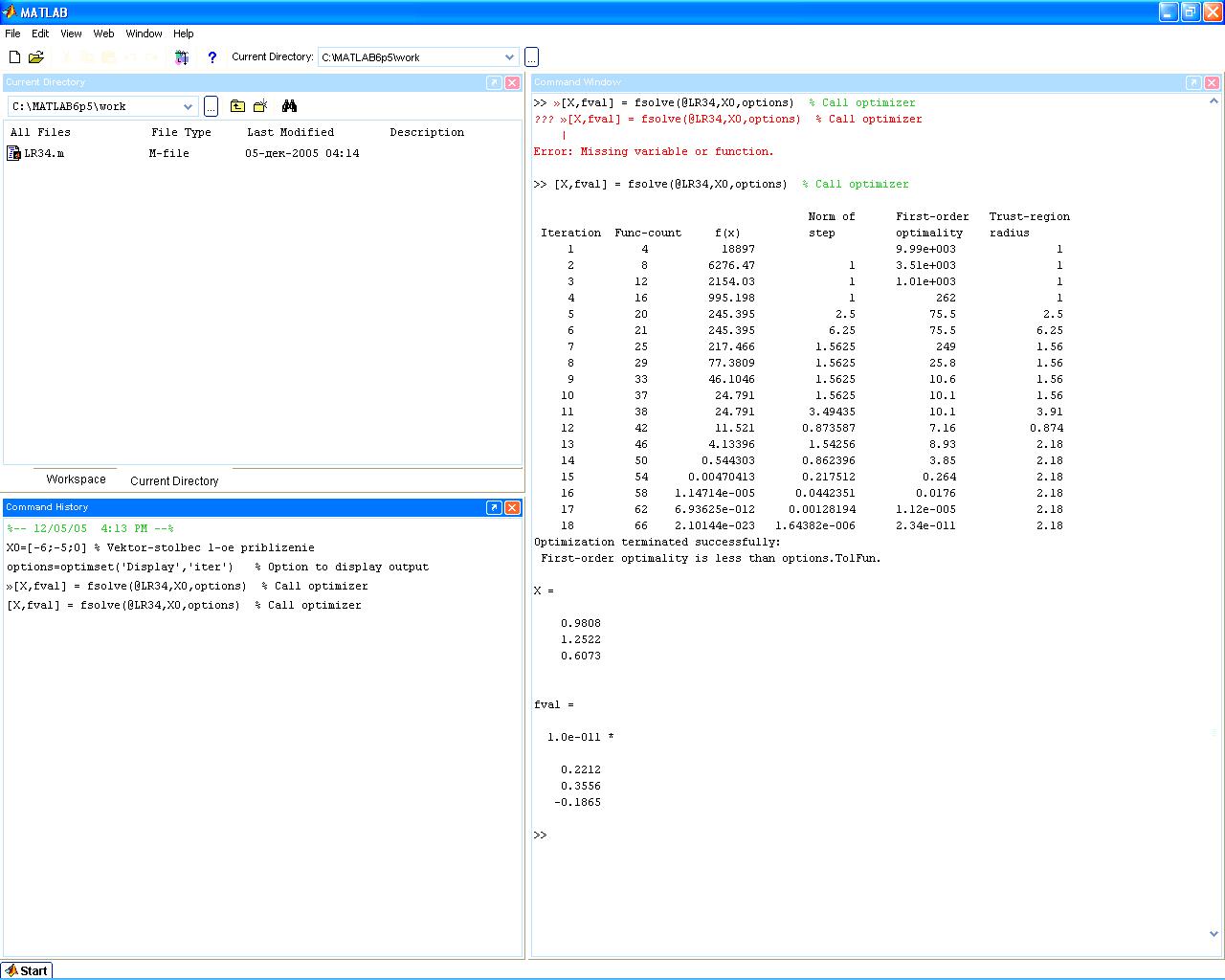Open the Web menu
The image size is (1225, 980).
pos(103,33)
